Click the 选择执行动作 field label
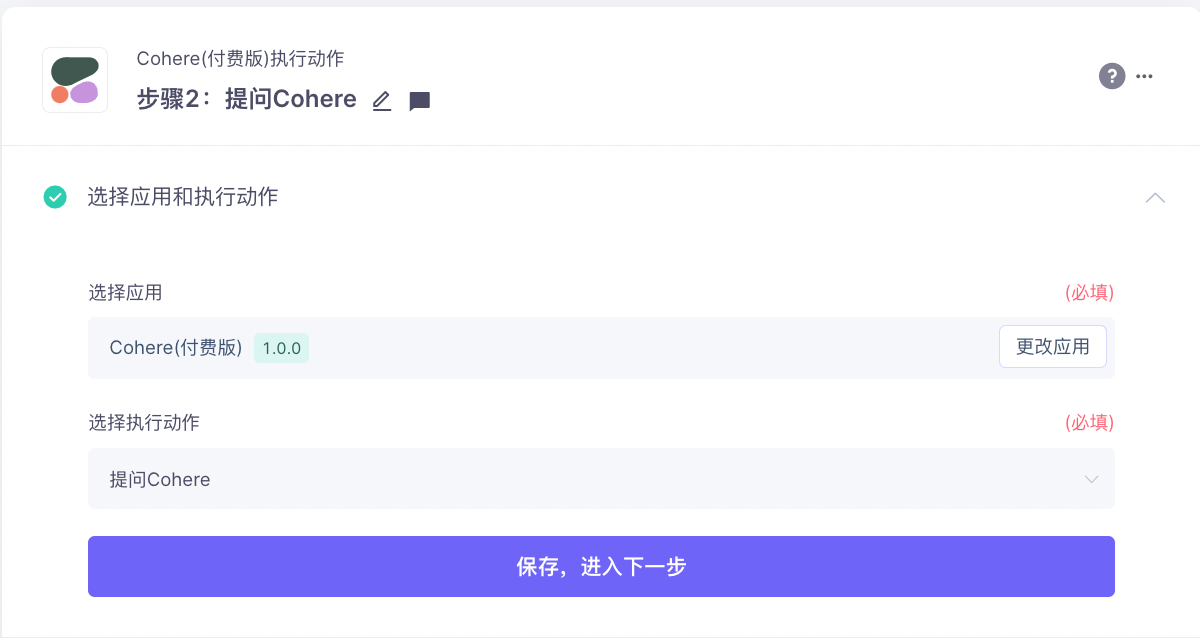Image resolution: width=1200 pixels, height=638 pixels. tap(144, 422)
